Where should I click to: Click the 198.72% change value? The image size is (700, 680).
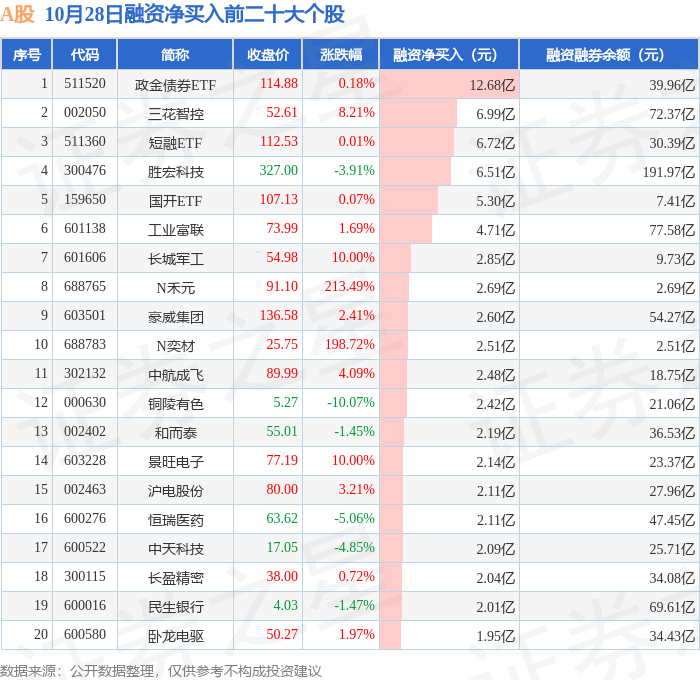coord(350,345)
